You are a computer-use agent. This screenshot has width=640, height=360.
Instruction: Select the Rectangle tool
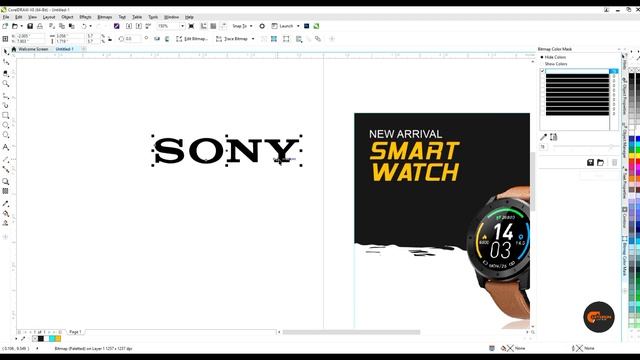[6, 116]
